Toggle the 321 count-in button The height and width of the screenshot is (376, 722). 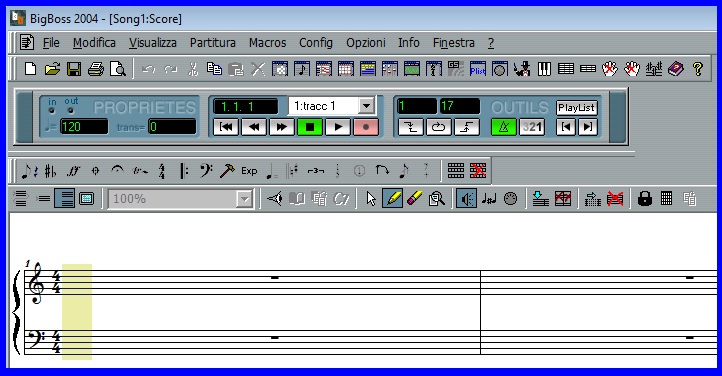coord(532,127)
